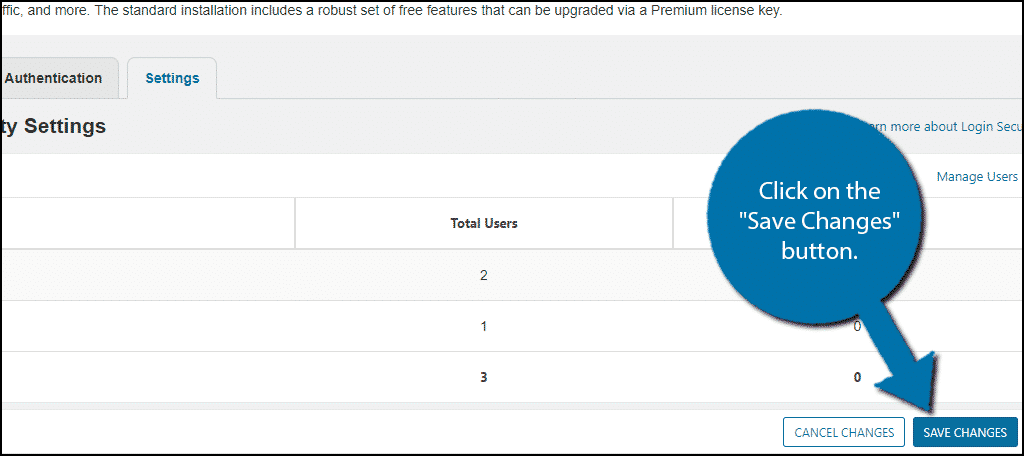Screen dimensions: 1024x456
Task: Switch to the Authentication tab
Action: click(54, 78)
